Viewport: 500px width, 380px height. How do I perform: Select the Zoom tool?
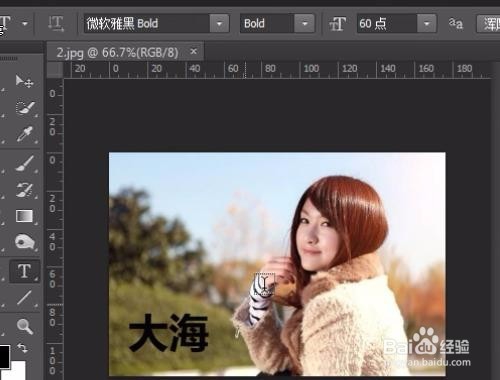pyautogui.click(x=25, y=326)
